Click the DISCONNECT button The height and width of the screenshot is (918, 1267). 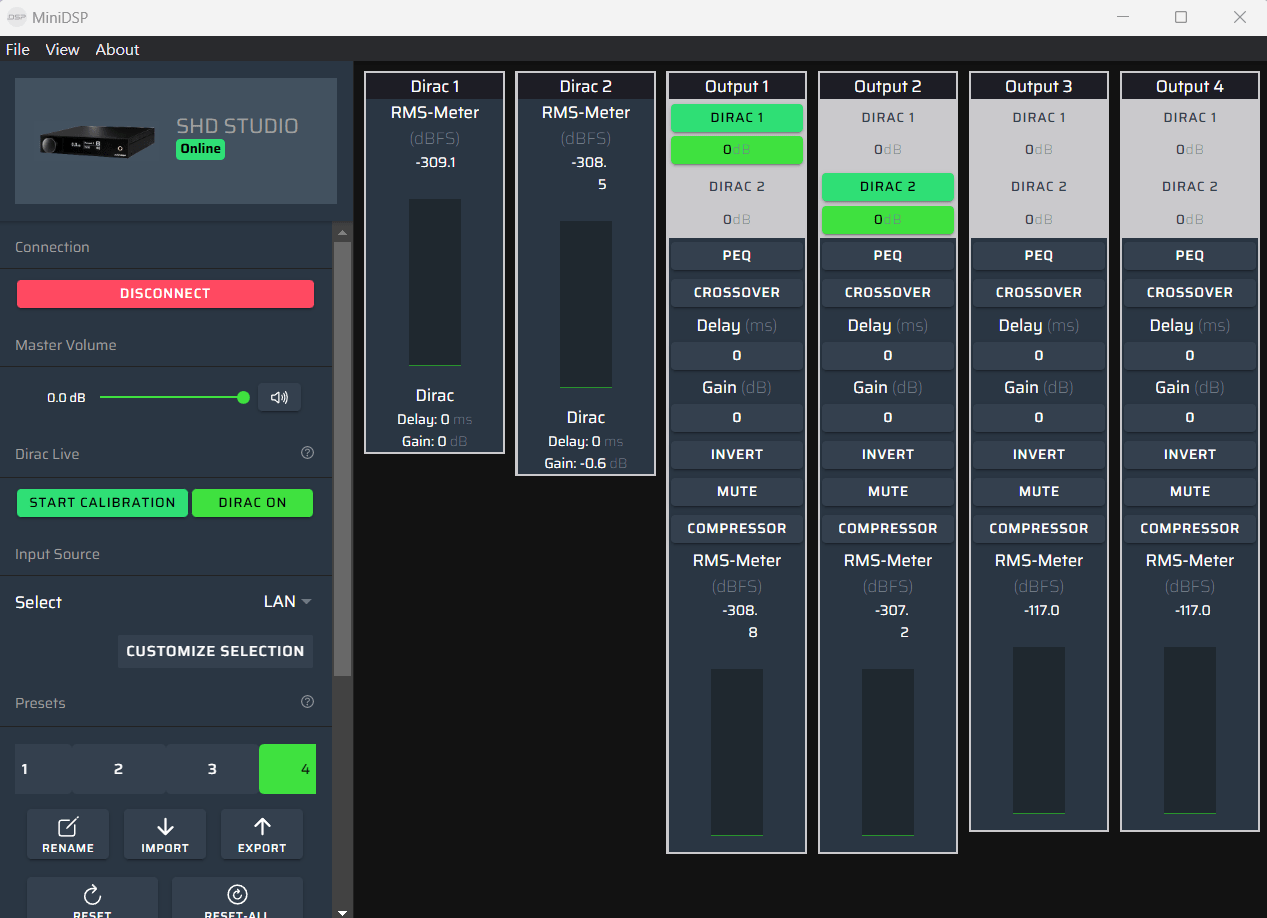point(165,294)
